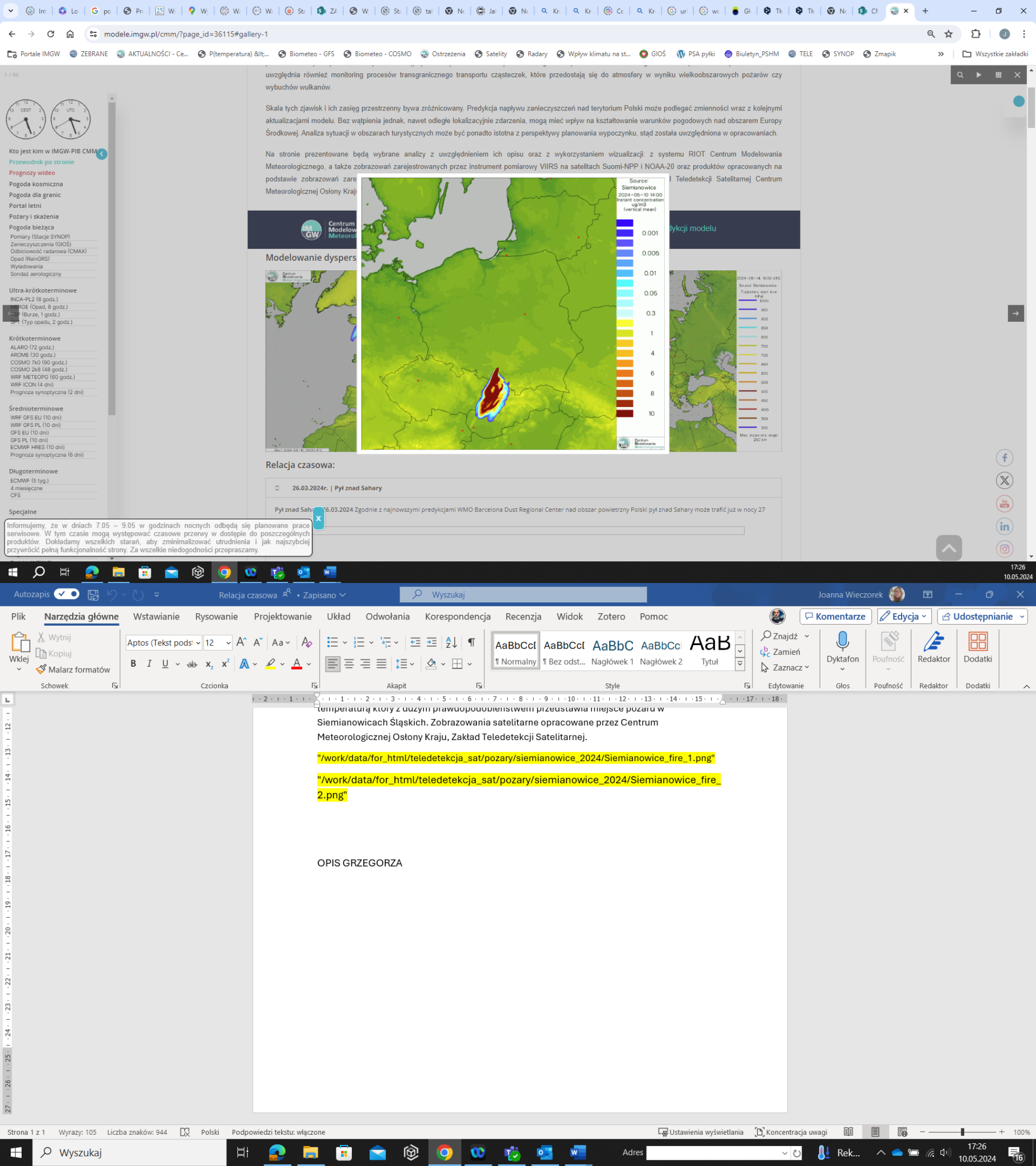Toggle Autozapis autosave switch
1036x1166 pixels.
pyautogui.click(x=67, y=594)
